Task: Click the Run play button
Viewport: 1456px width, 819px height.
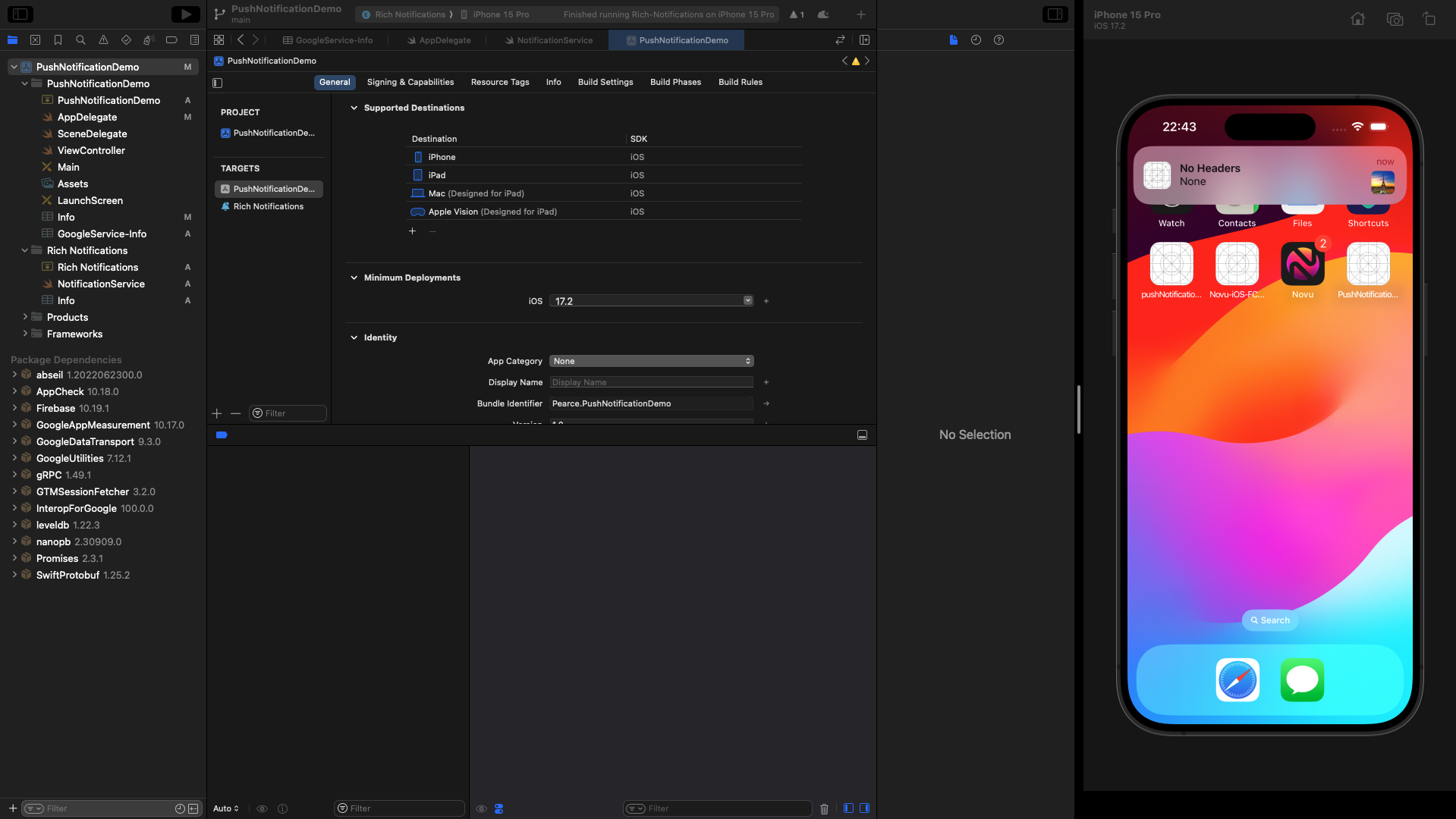Action: coord(184,14)
